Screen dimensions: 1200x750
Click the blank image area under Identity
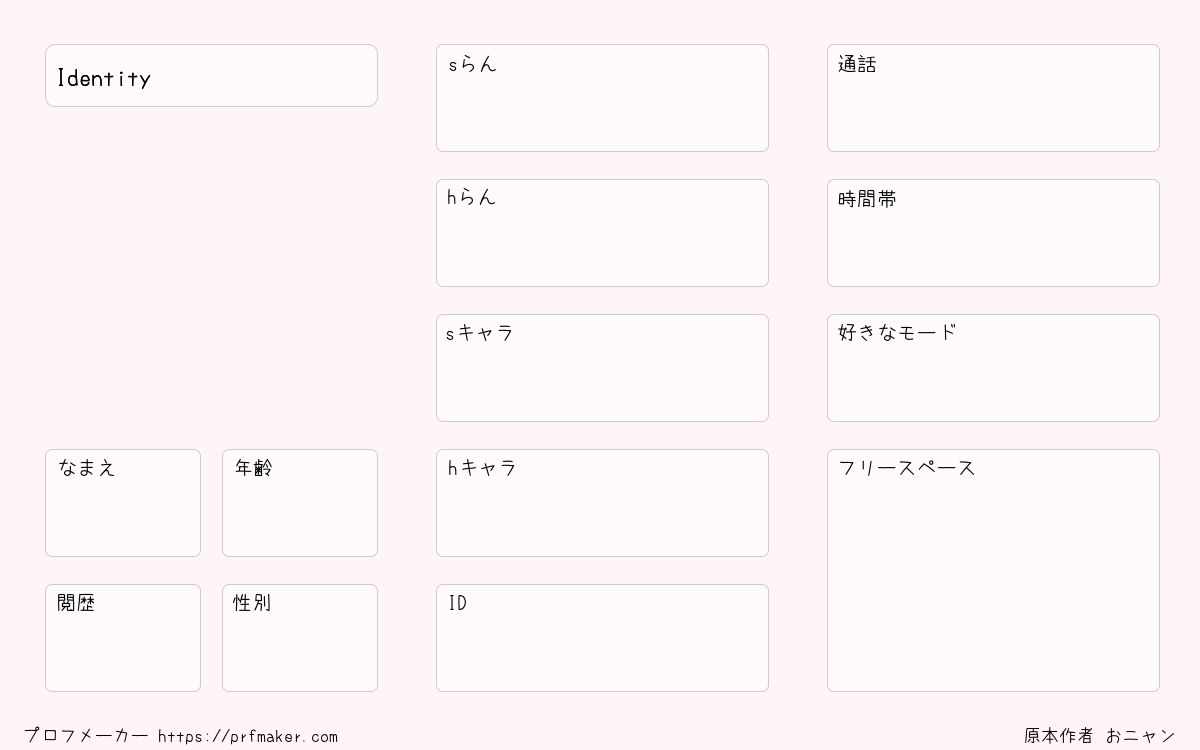click(x=211, y=275)
